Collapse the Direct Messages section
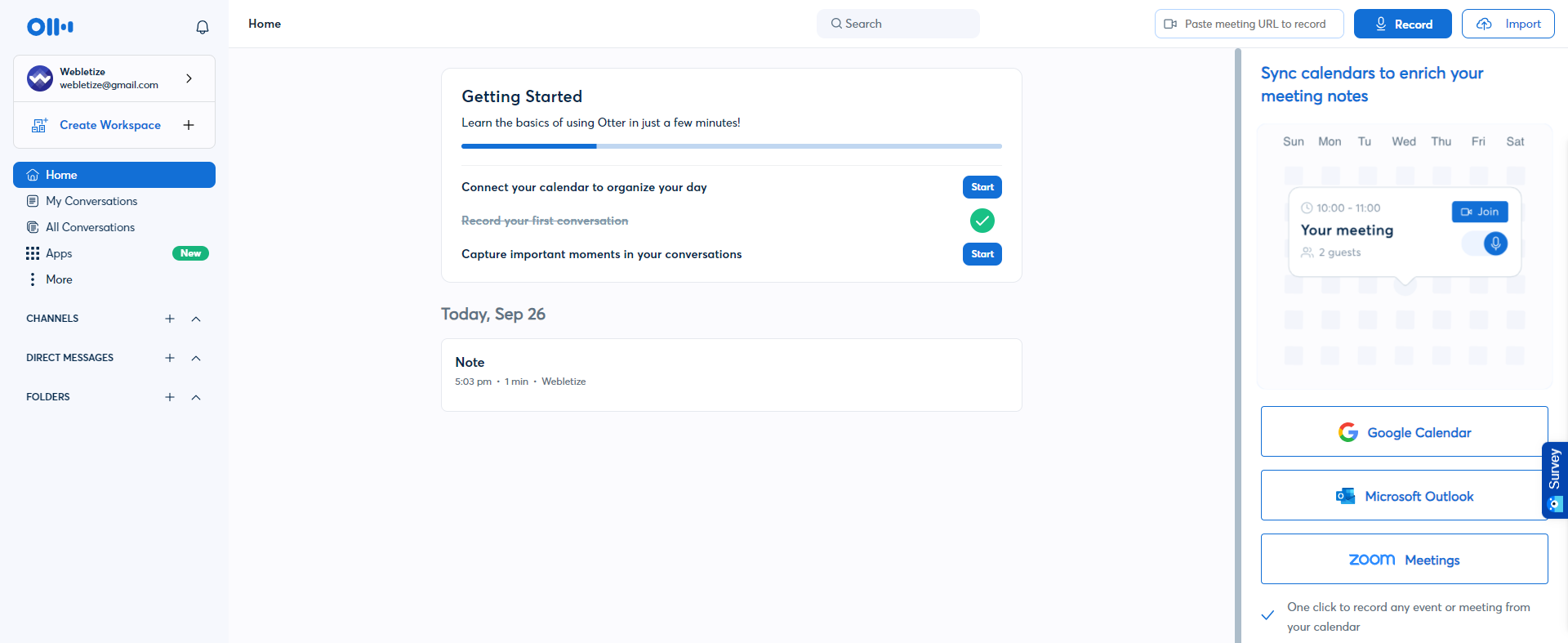The width and height of the screenshot is (1568, 643). click(x=196, y=358)
